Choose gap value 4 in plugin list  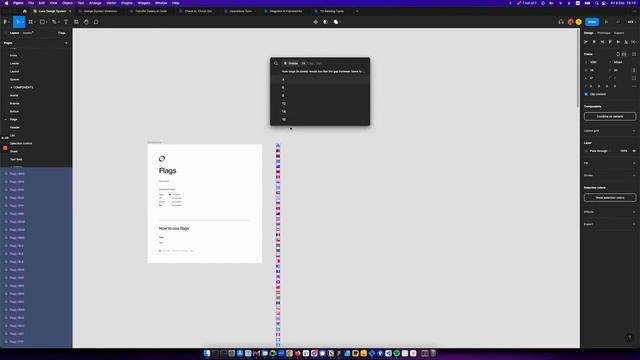pyautogui.click(x=320, y=80)
